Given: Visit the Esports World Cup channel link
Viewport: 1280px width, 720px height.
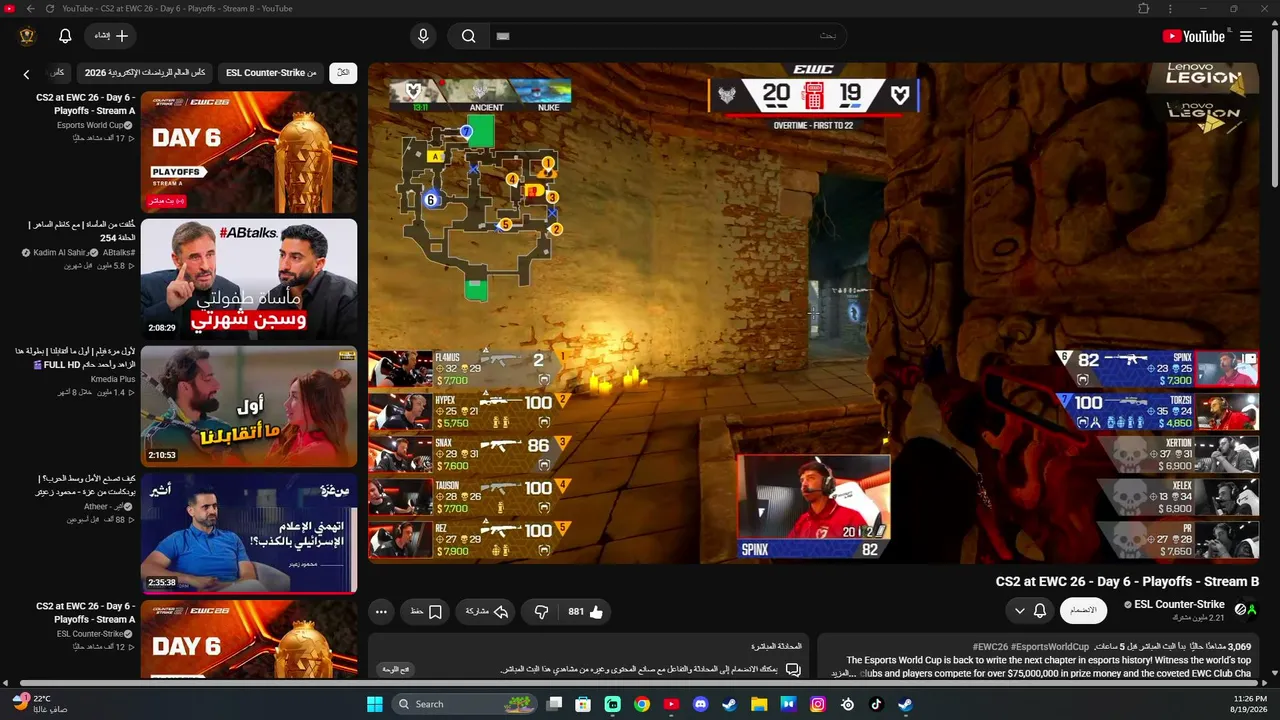Looking at the screenshot, I should click(x=91, y=125).
